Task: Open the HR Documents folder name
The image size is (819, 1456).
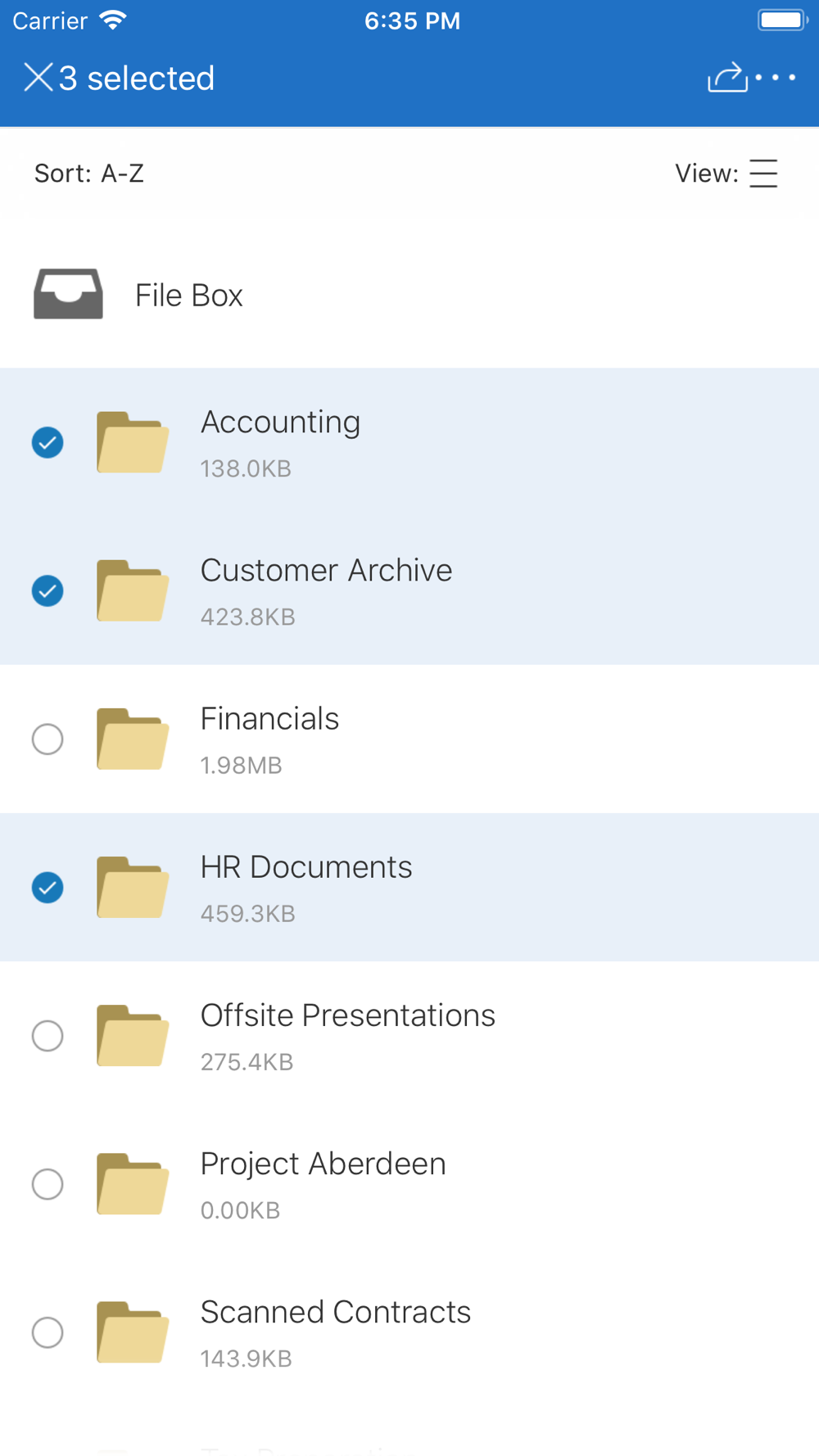Action: [x=306, y=867]
